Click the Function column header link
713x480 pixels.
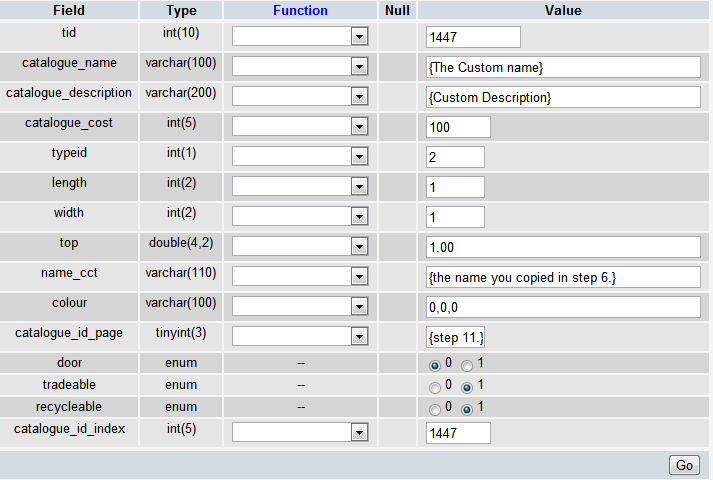(300, 10)
